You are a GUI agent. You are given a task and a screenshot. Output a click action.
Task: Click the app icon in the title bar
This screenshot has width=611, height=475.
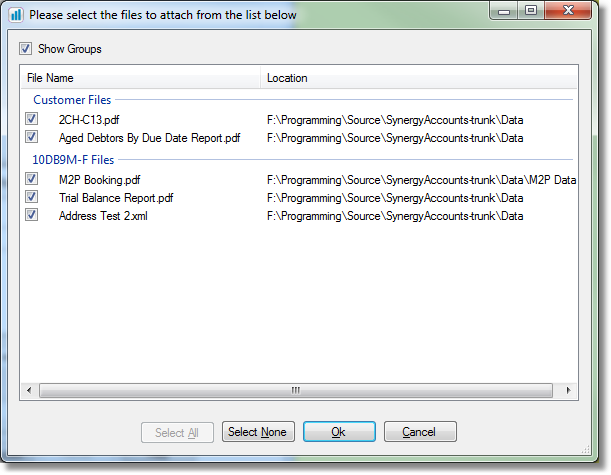pos(16,15)
